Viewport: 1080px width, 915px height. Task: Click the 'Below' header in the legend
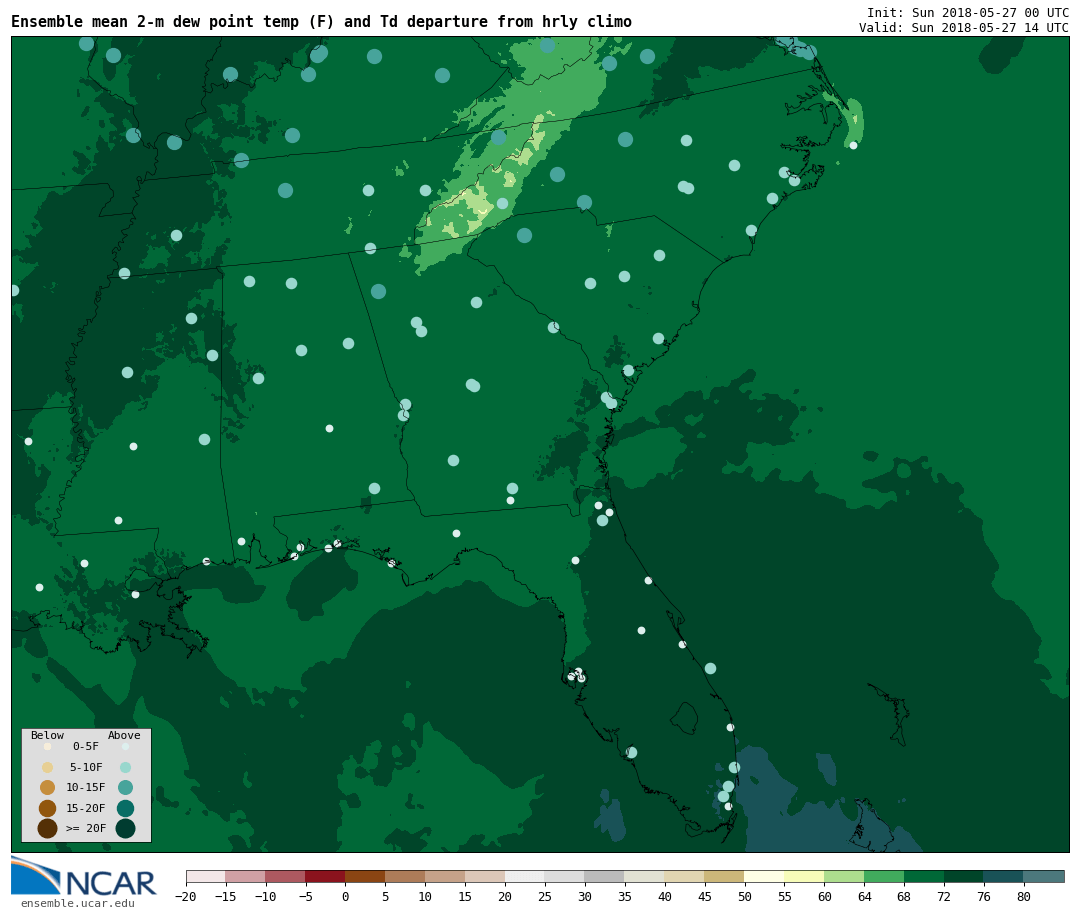click(x=47, y=736)
